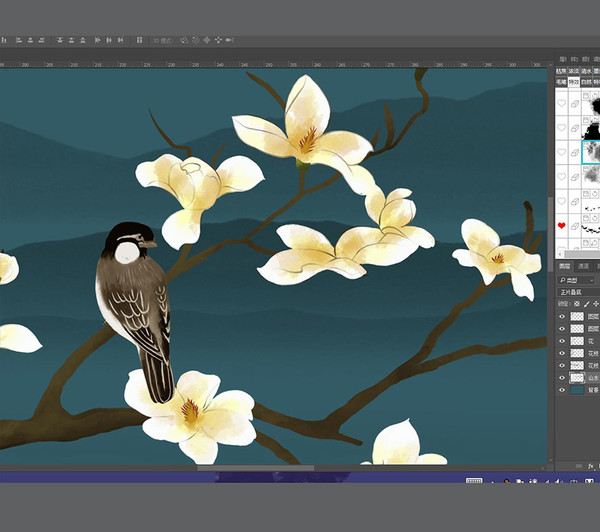Toggle lock image pixels brush icon
Image resolution: width=600 pixels, height=532 pixels.
587,304
